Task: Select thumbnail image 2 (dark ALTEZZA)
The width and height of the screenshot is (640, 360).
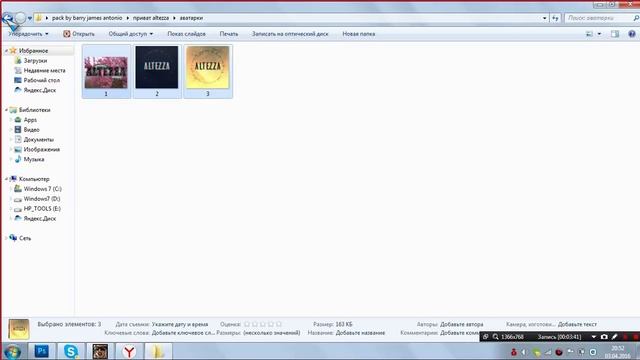Action: coord(157,71)
